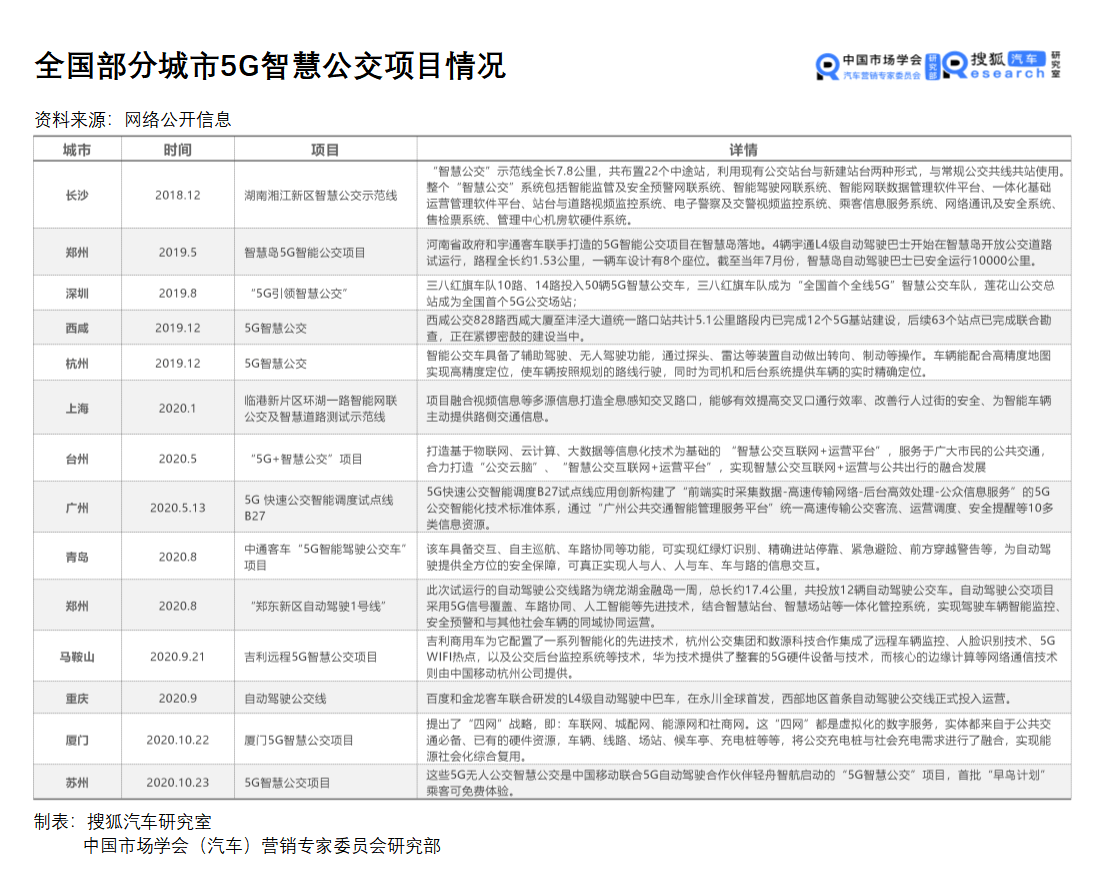The width and height of the screenshot is (1102, 876).
Task: Click the footer credit 搜狐汽车研究室
Action: coord(149,822)
